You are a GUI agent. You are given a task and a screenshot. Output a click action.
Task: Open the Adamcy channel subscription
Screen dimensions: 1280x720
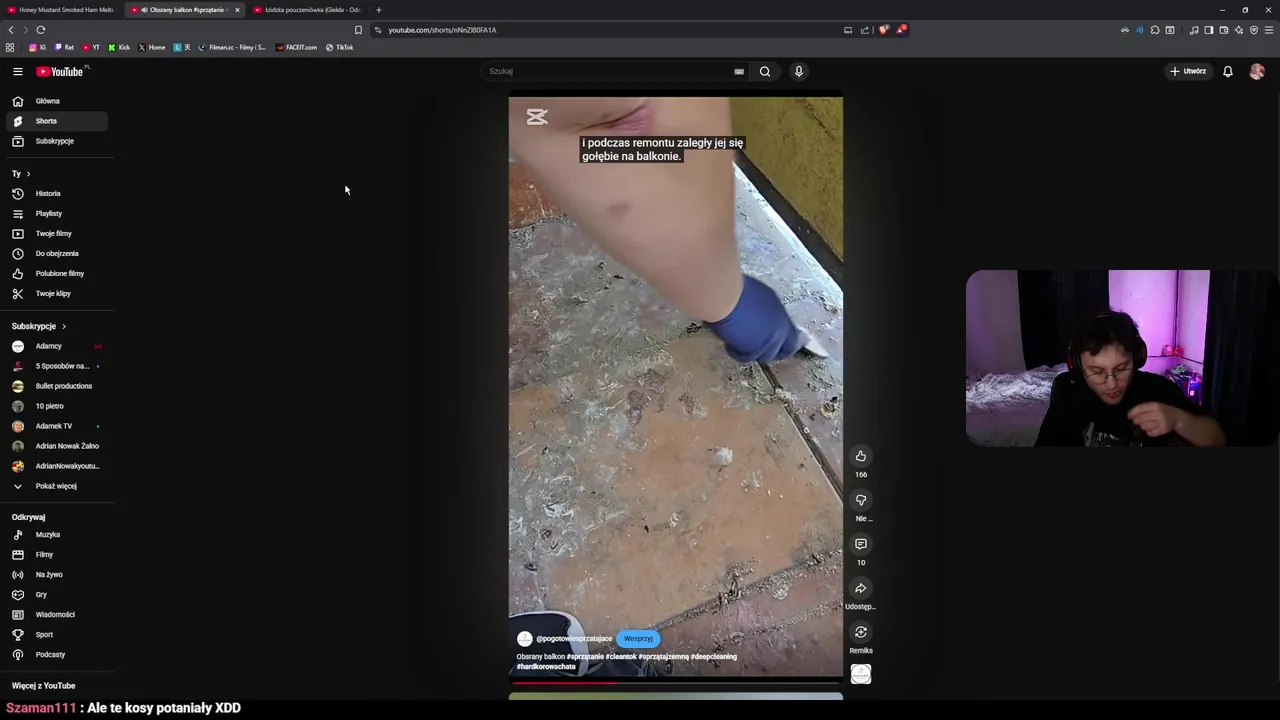[57, 346]
